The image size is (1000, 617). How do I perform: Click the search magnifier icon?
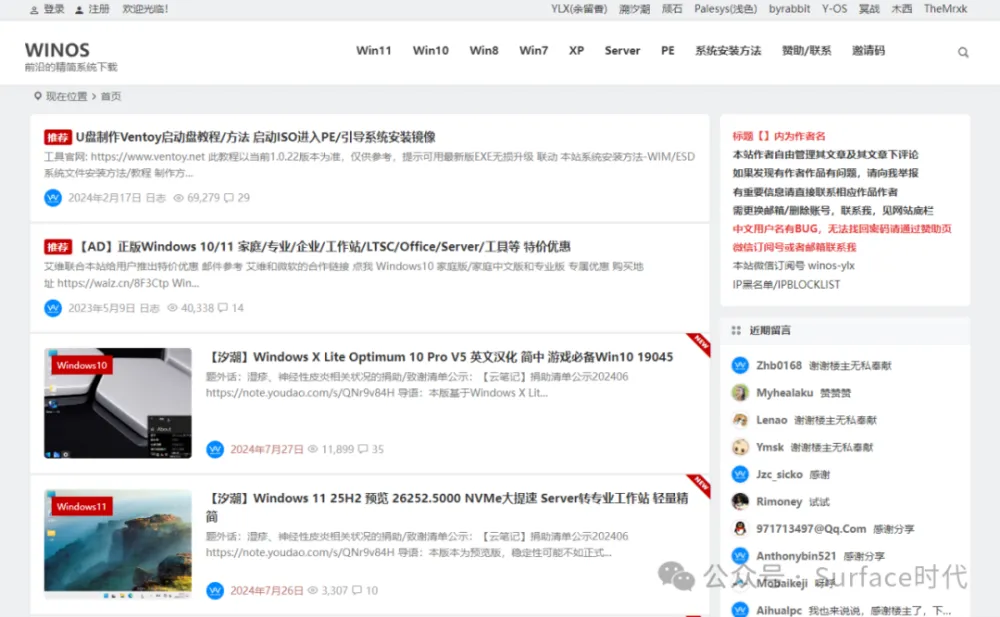tap(963, 52)
